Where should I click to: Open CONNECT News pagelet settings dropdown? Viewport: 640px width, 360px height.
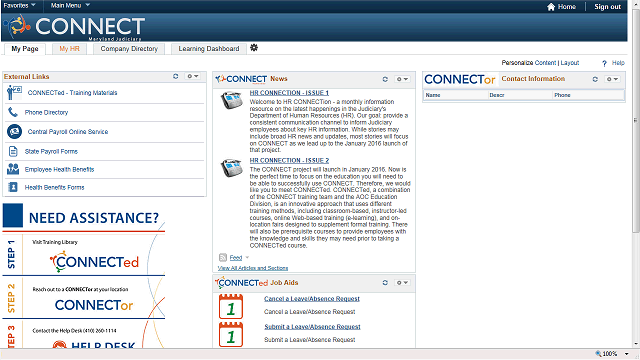402,79
